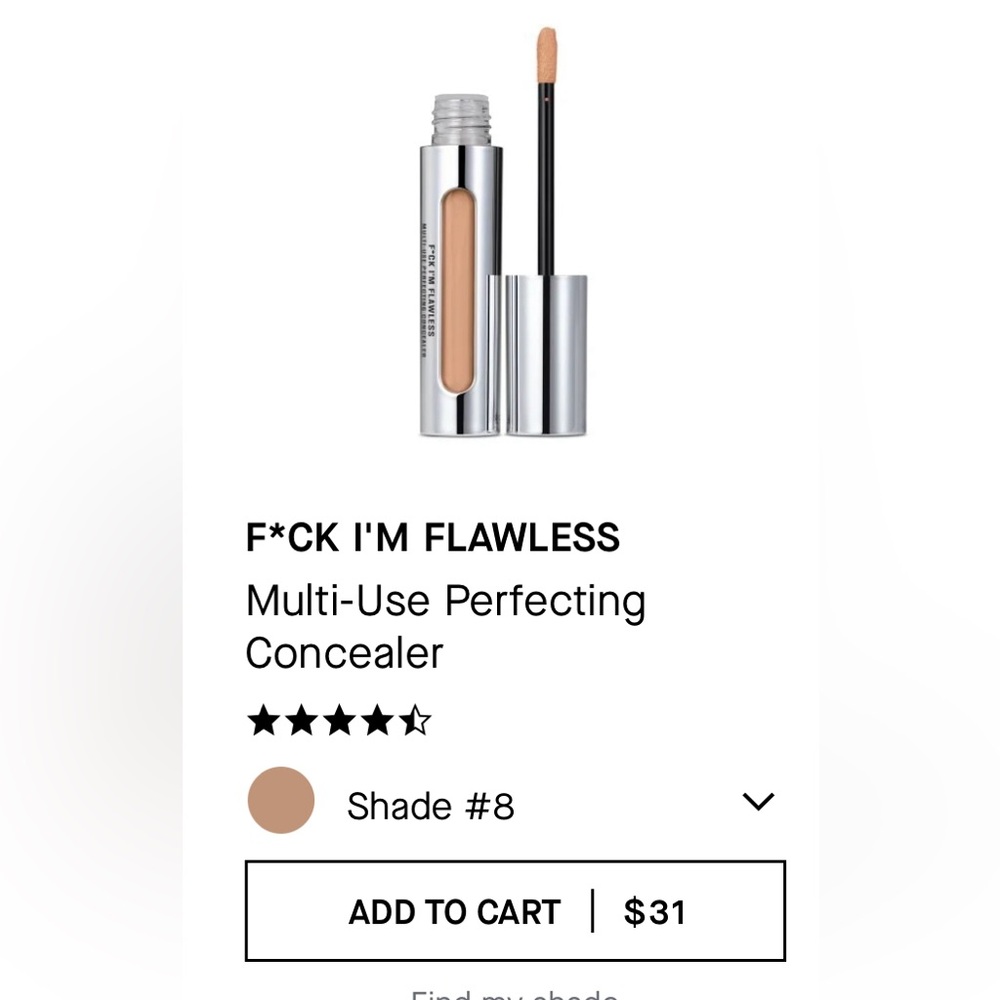Expand the shade selection dropdown

tap(760, 800)
